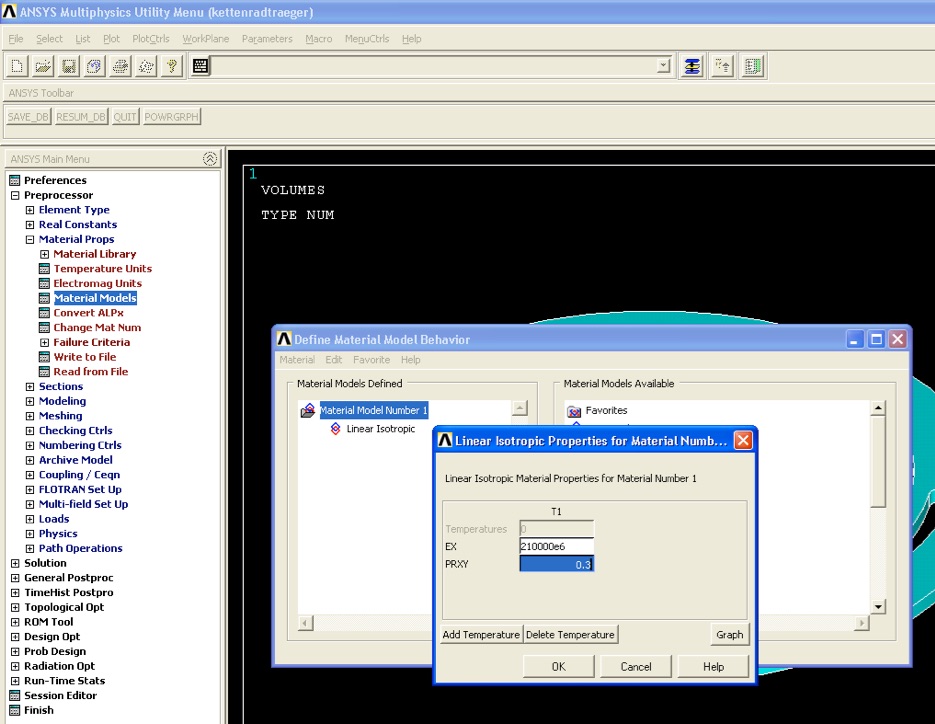Close the Linear Isotropic Properties dialog
The image size is (935, 724).
pyautogui.click(x=742, y=441)
